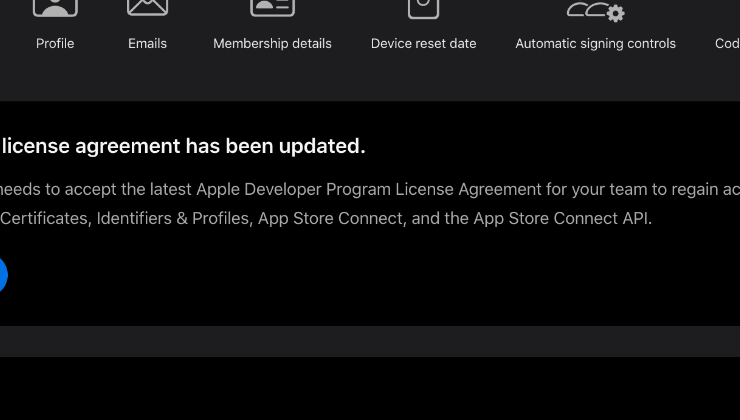Open the Emails envelope icon
This screenshot has width=740, height=420.
[147, 8]
